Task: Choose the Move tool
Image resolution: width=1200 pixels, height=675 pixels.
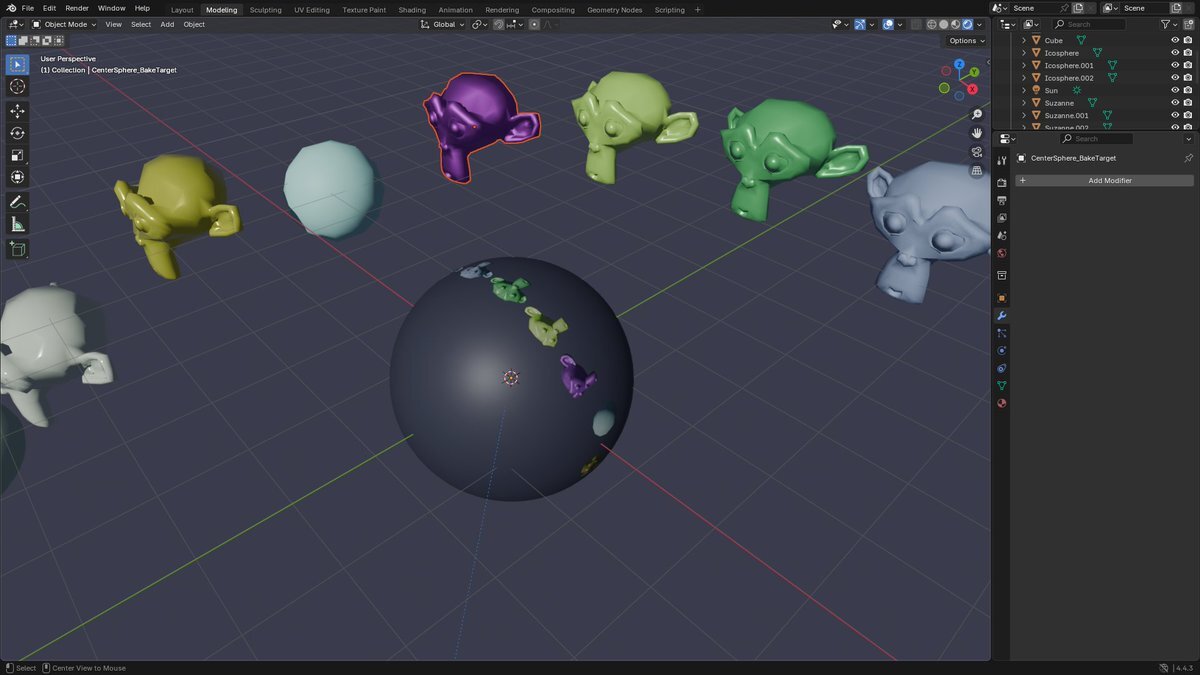Action: (17, 111)
